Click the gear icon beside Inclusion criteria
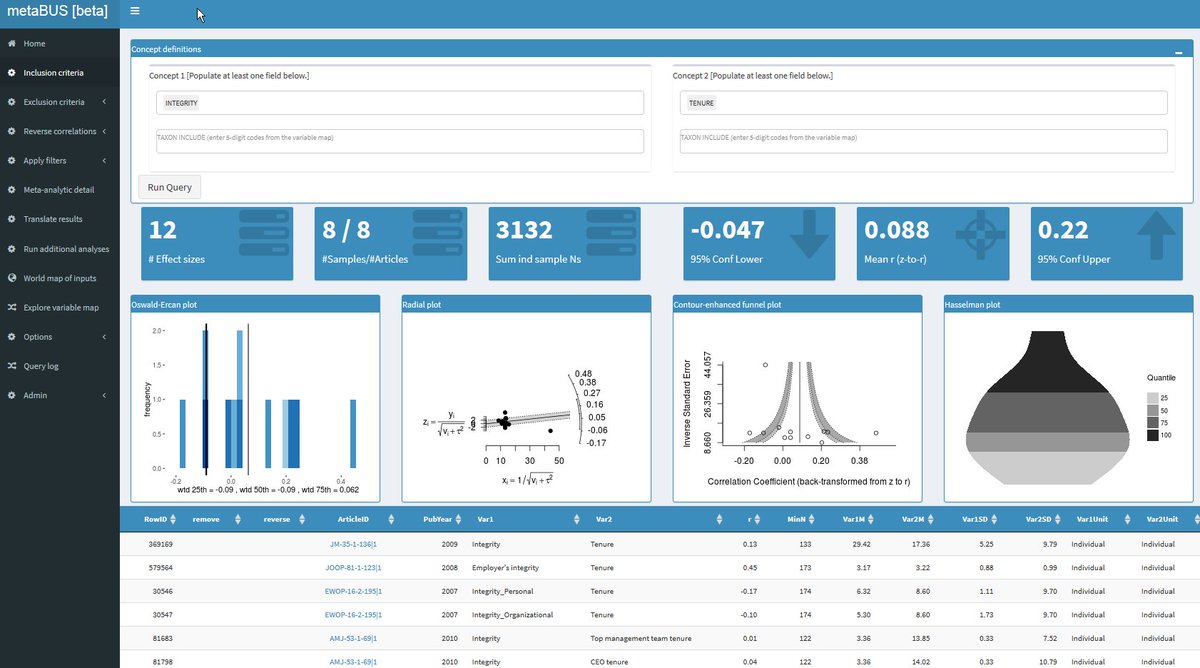 [11, 73]
